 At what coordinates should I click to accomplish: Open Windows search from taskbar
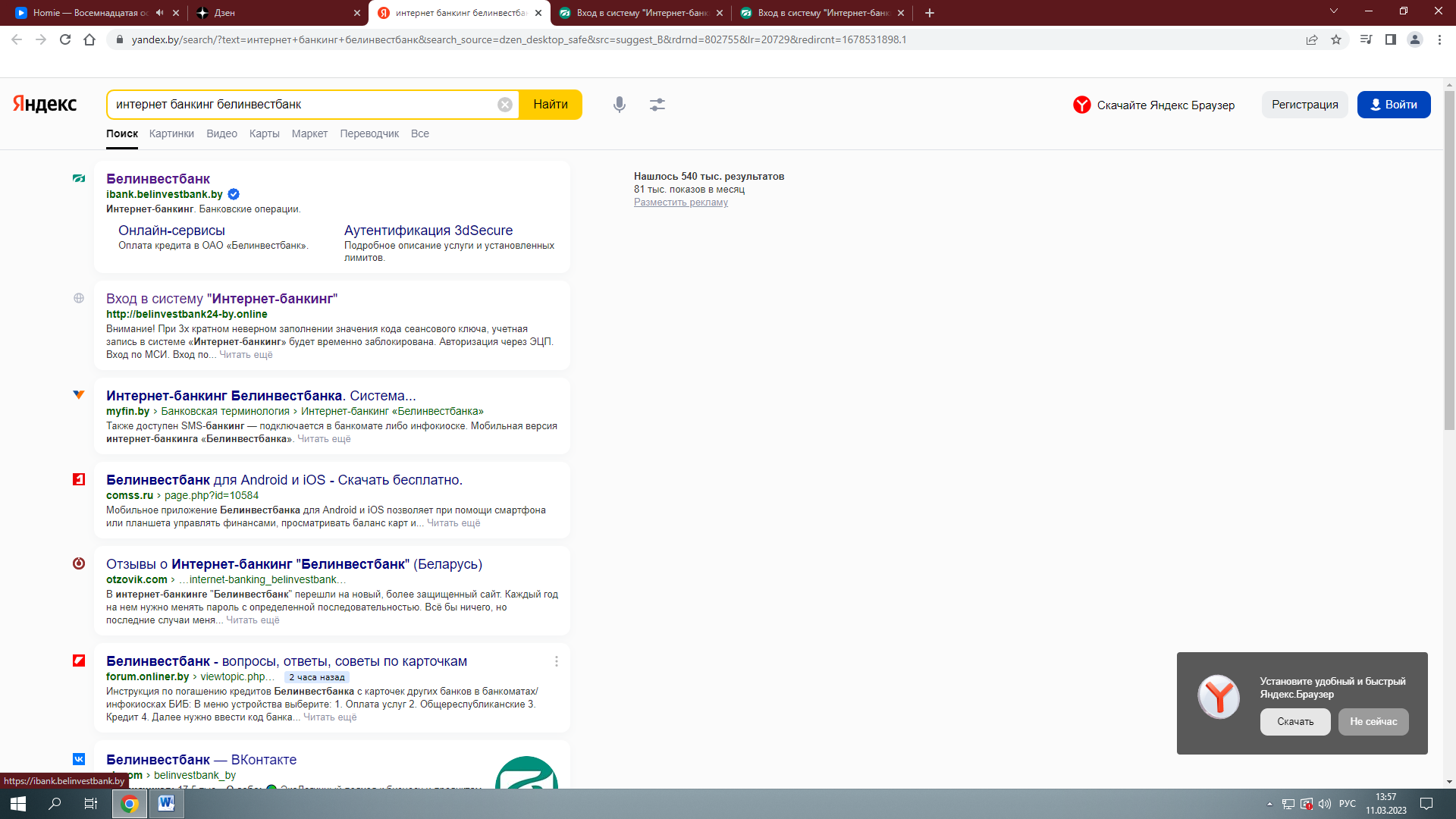pos(55,804)
